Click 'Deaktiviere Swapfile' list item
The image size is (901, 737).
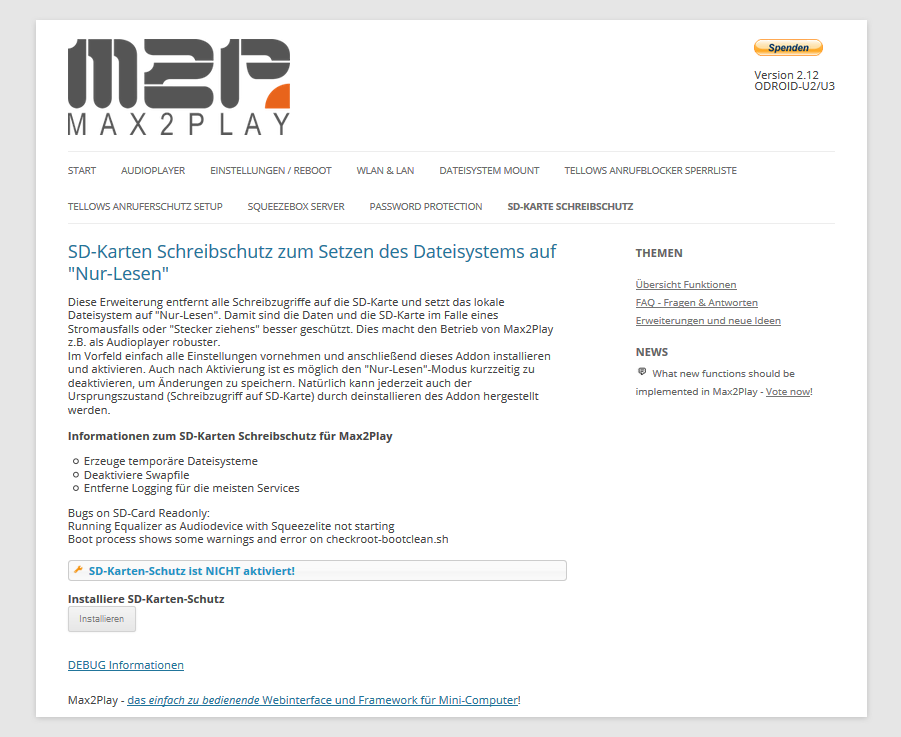click(136, 474)
